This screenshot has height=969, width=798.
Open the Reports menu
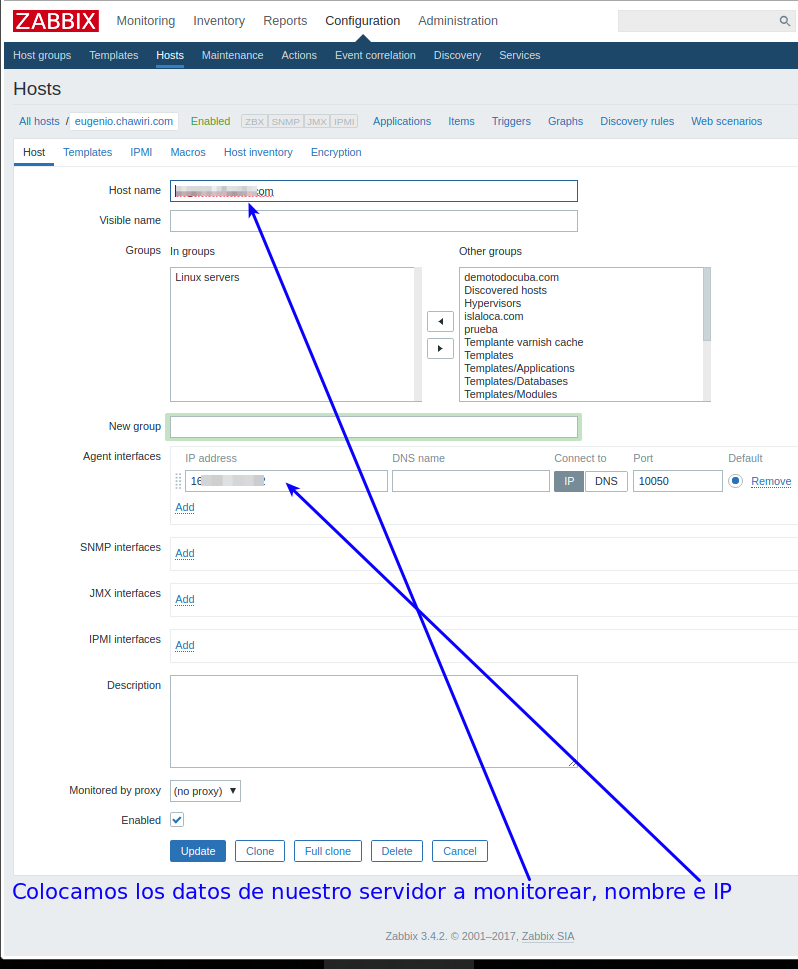285,21
